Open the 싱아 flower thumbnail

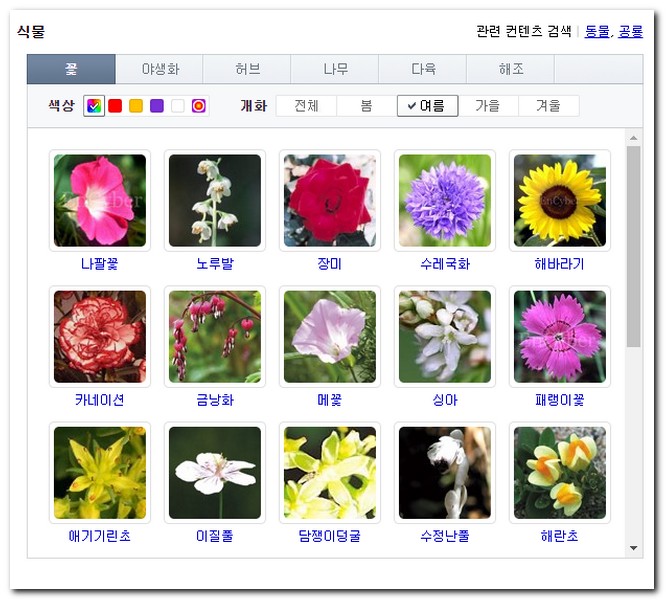click(445, 337)
